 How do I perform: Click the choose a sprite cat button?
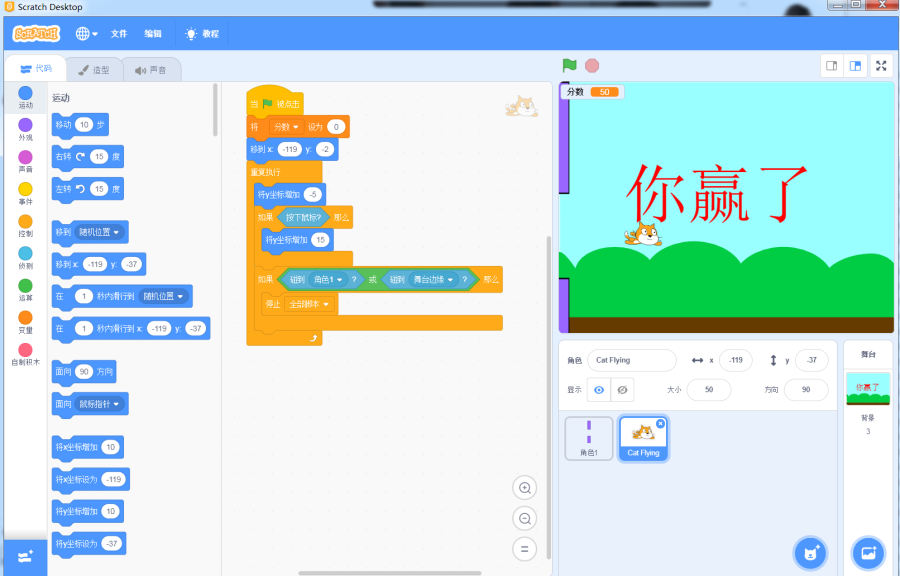(x=809, y=552)
